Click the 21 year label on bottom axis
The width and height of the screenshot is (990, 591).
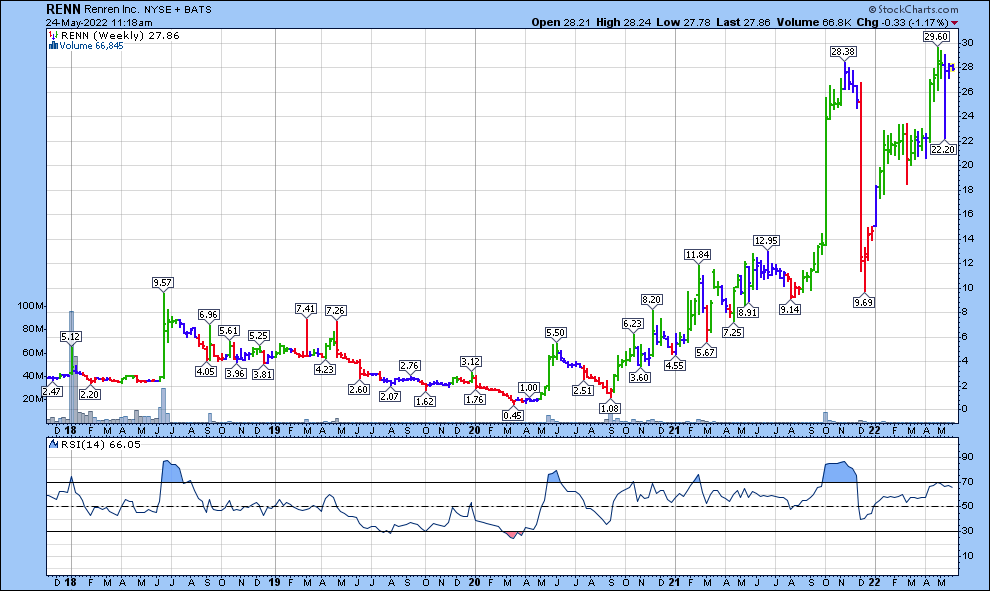[x=675, y=581]
